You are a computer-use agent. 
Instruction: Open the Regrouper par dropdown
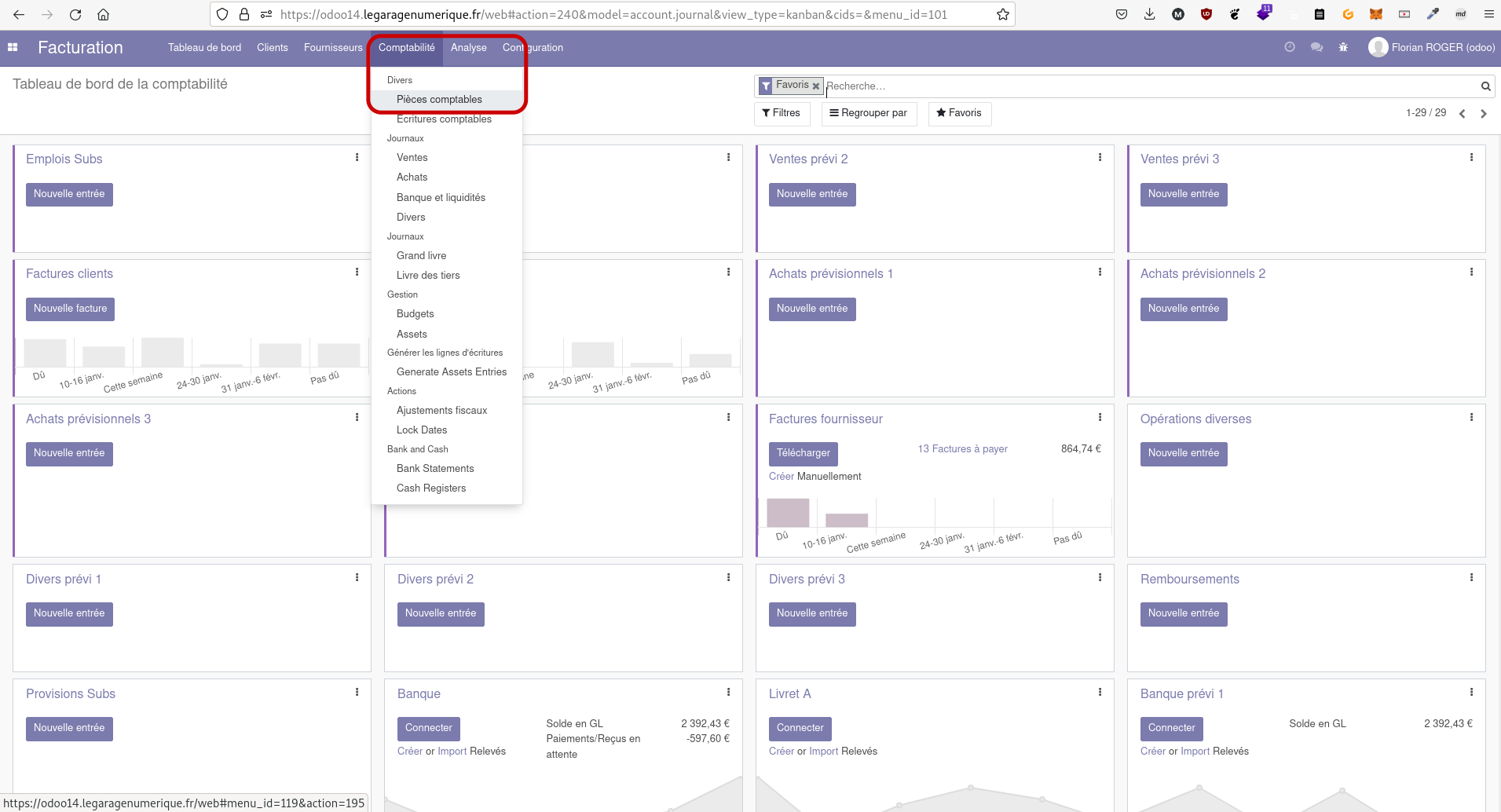(x=869, y=113)
